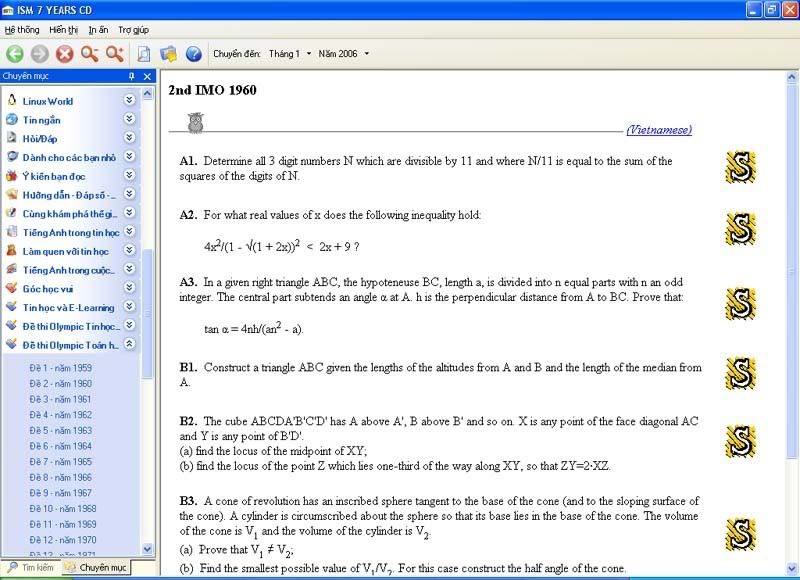This screenshot has width=800, height=580.
Task: Pin the Chuyên mục side panel
Action: [131, 77]
